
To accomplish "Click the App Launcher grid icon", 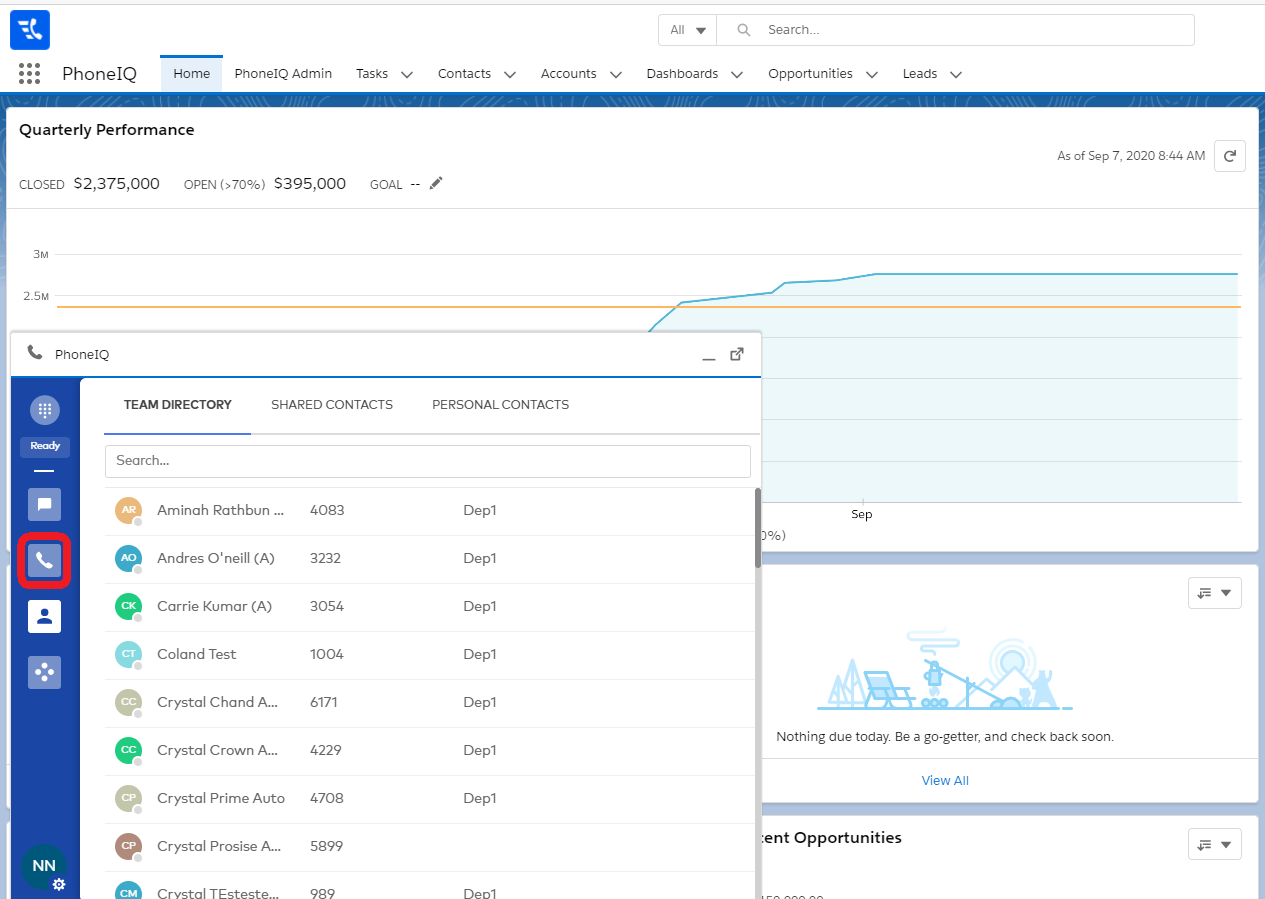I will (x=30, y=73).
